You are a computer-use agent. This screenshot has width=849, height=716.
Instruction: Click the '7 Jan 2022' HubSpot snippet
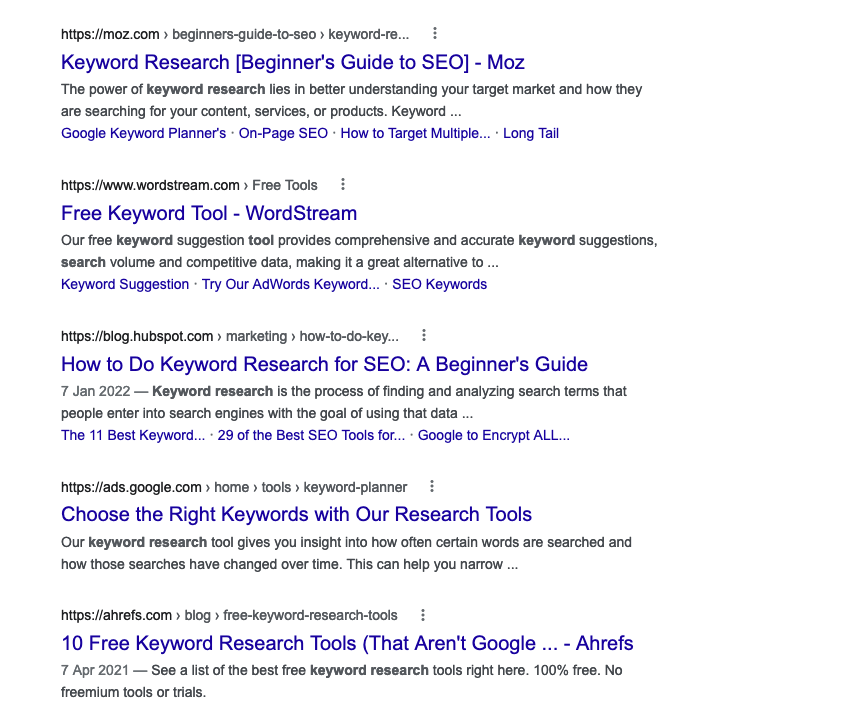pos(343,402)
